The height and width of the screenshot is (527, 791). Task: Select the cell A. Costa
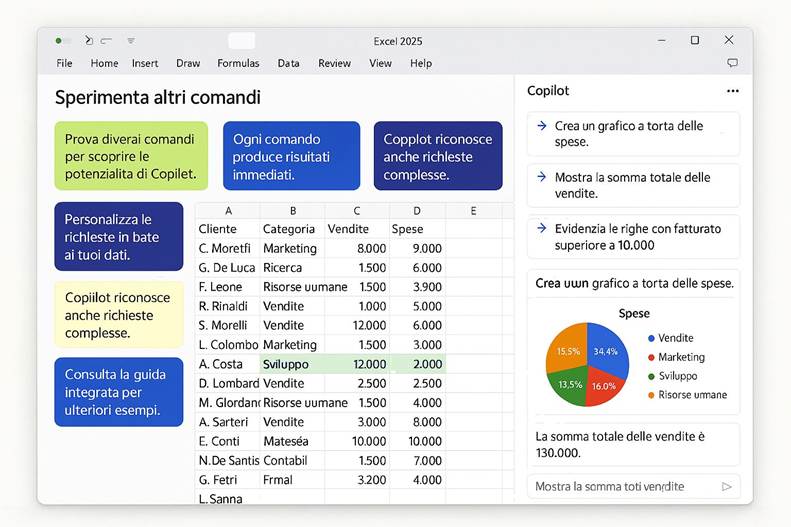228,364
